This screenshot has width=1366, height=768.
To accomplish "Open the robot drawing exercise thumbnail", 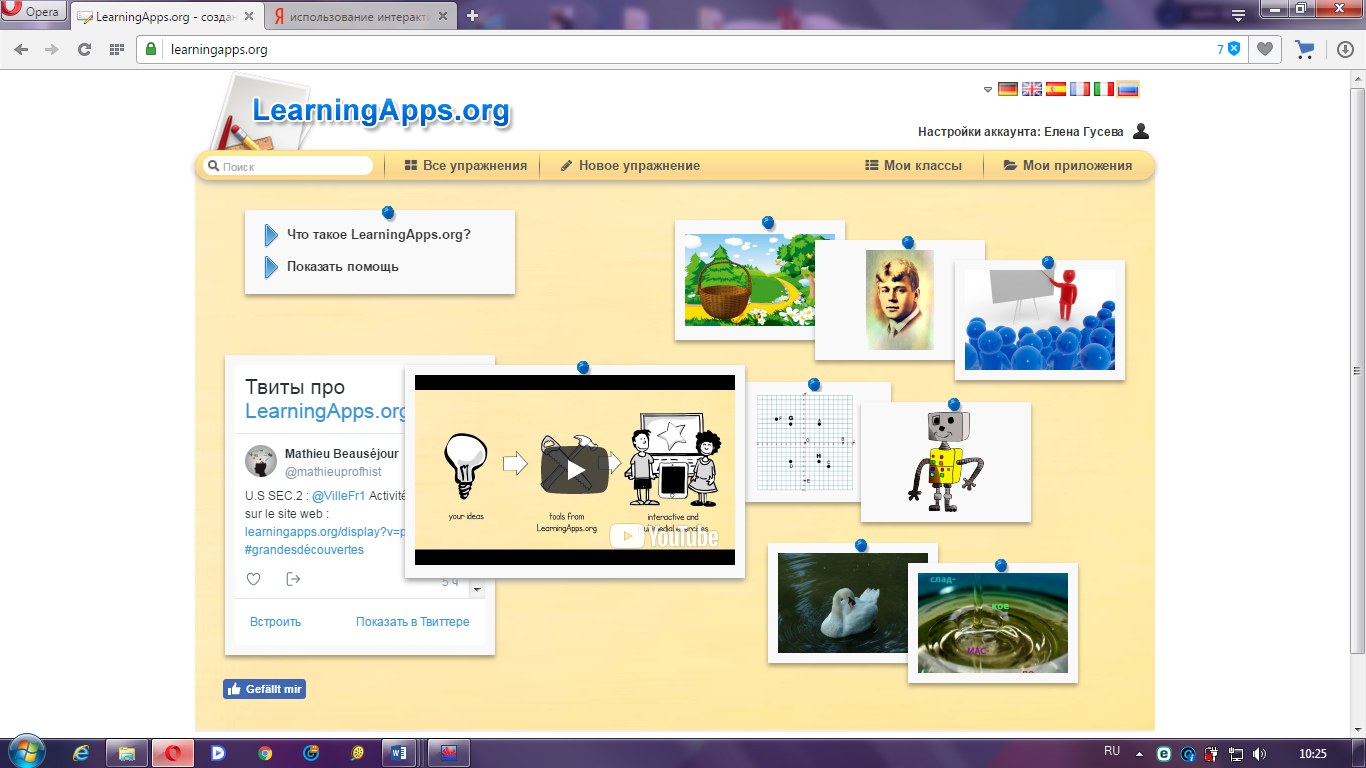I will 946,462.
